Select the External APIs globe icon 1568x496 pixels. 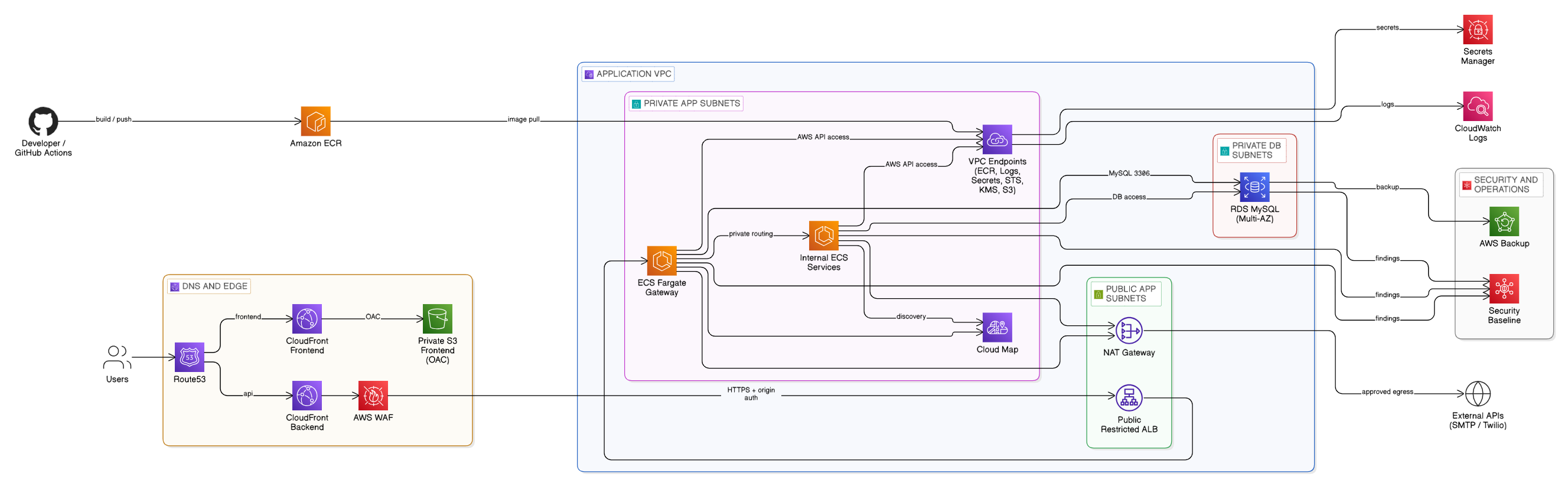tap(1477, 394)
